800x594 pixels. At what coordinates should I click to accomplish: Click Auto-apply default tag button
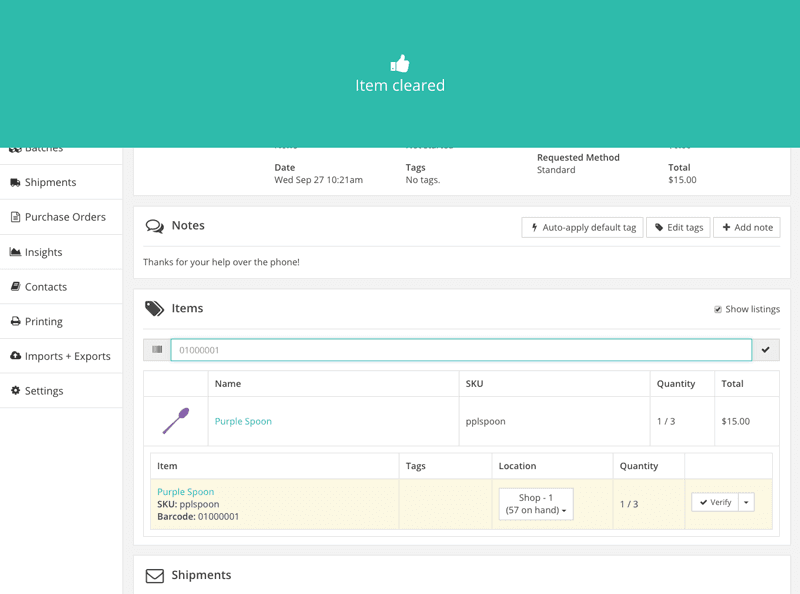point(582,228)
